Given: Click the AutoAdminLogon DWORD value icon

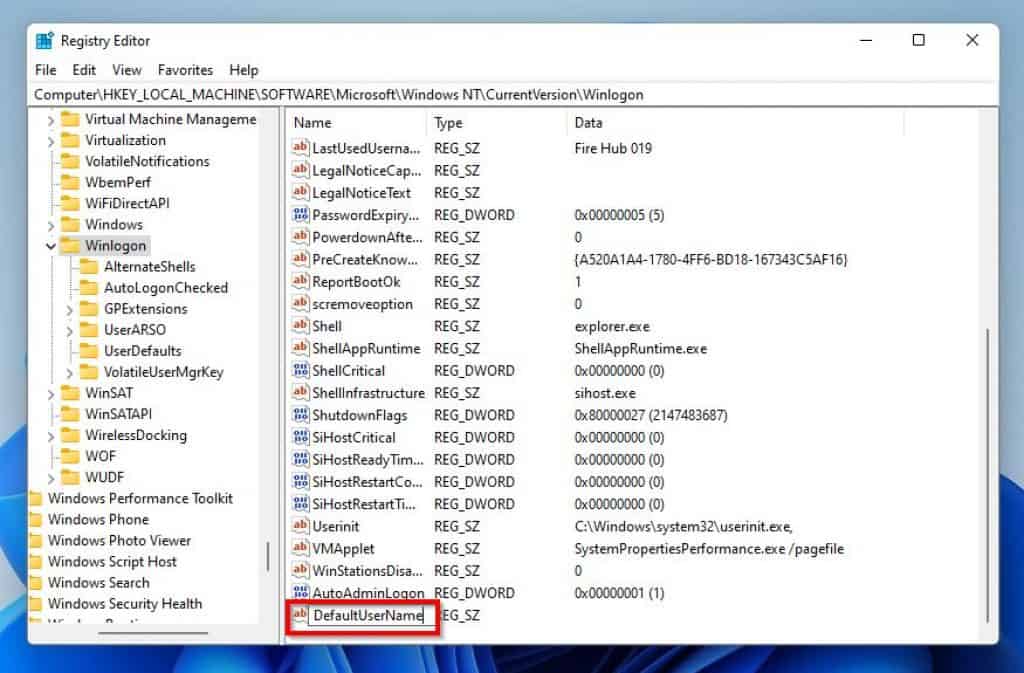Looking at the screenshot, I should click(x=300, y=592).
